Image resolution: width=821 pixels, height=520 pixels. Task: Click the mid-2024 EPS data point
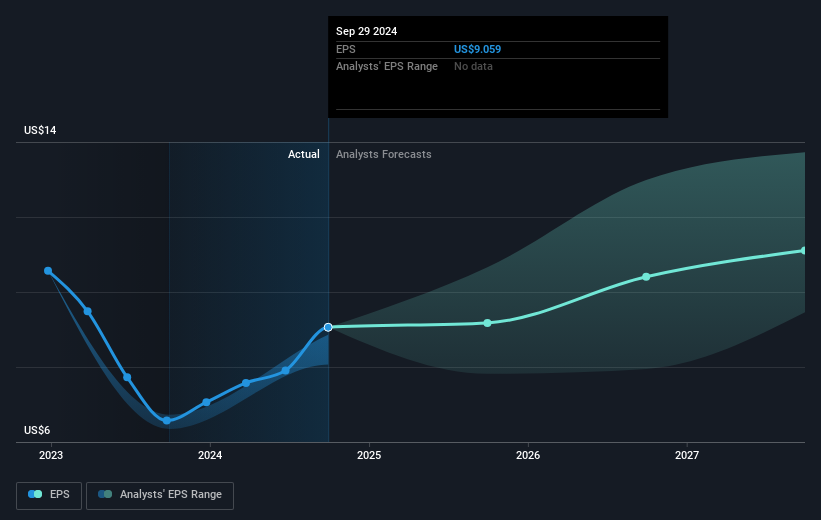click(285, 371)
